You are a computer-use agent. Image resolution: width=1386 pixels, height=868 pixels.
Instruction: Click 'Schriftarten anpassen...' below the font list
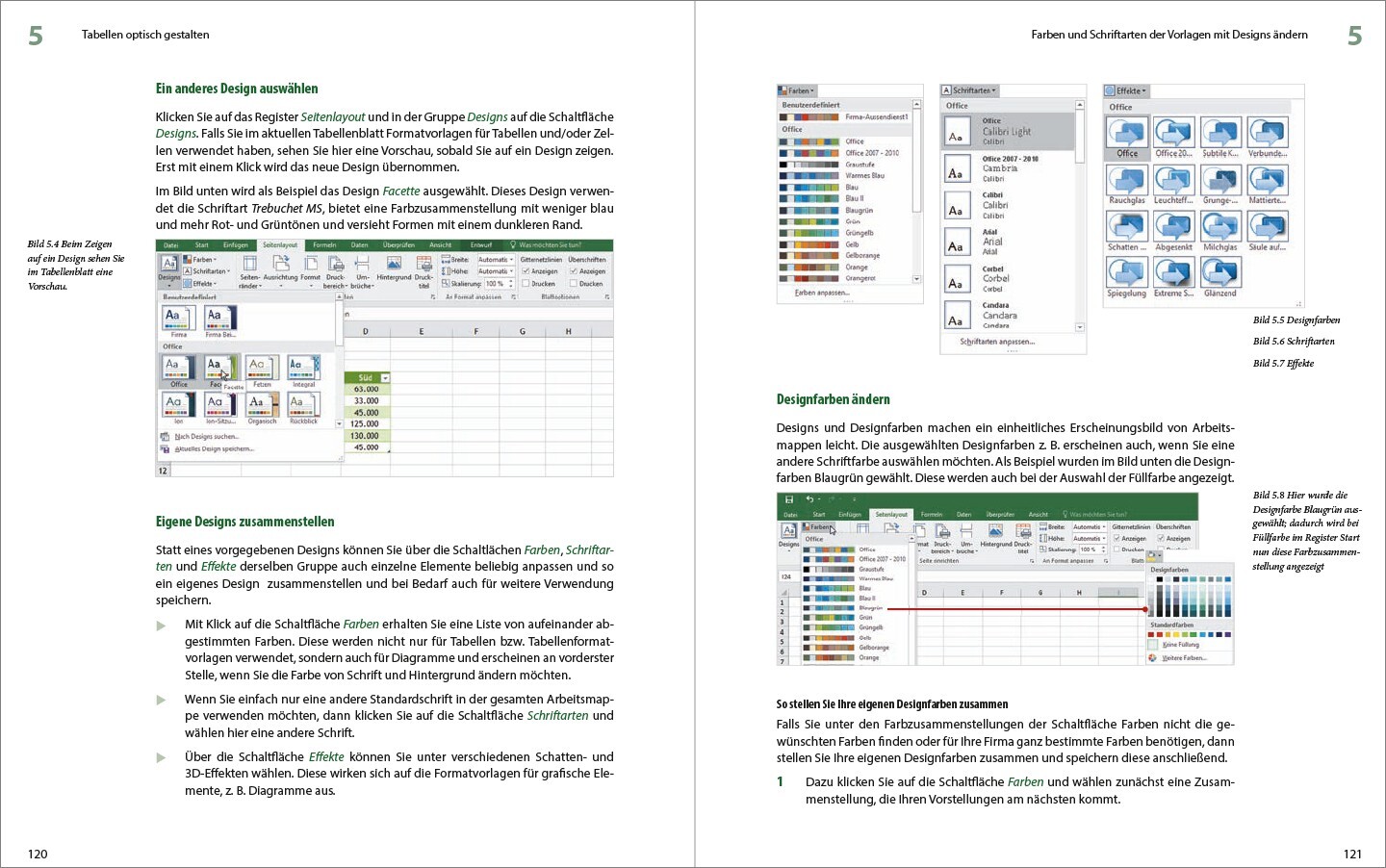pyautogui.click(x=997, y=342)
